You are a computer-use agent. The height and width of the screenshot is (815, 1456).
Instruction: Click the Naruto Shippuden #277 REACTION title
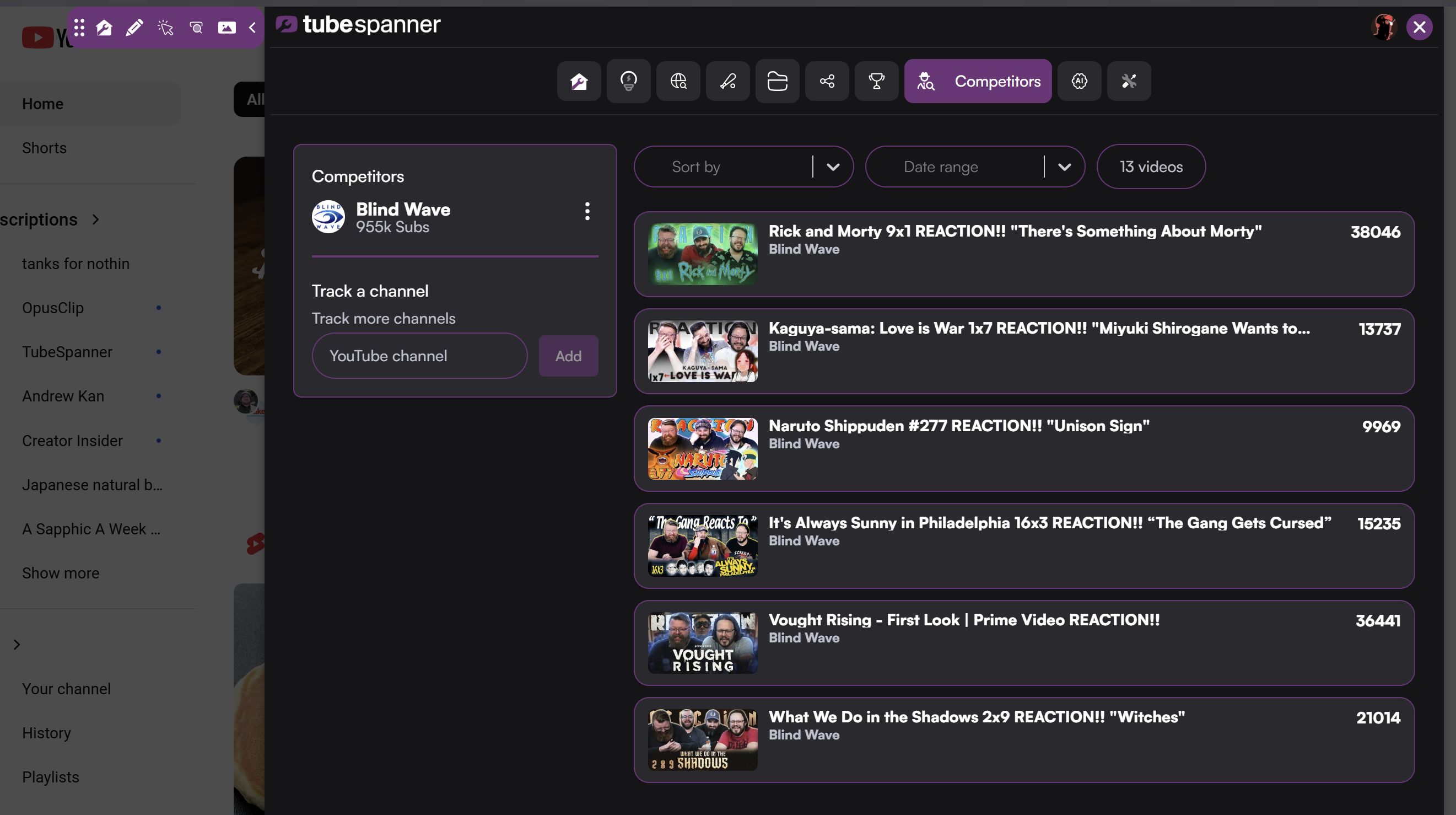click(x=959, y=426)
